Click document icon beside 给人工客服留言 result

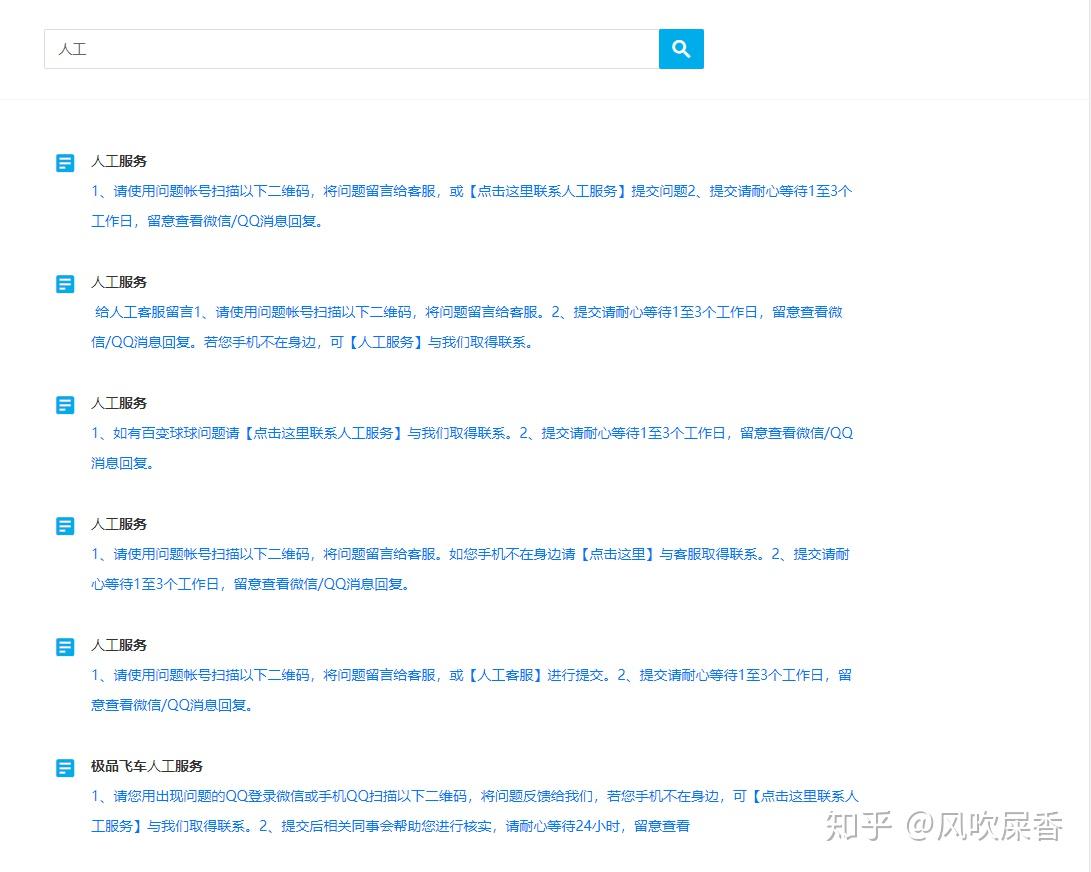[x=65, y=284]
